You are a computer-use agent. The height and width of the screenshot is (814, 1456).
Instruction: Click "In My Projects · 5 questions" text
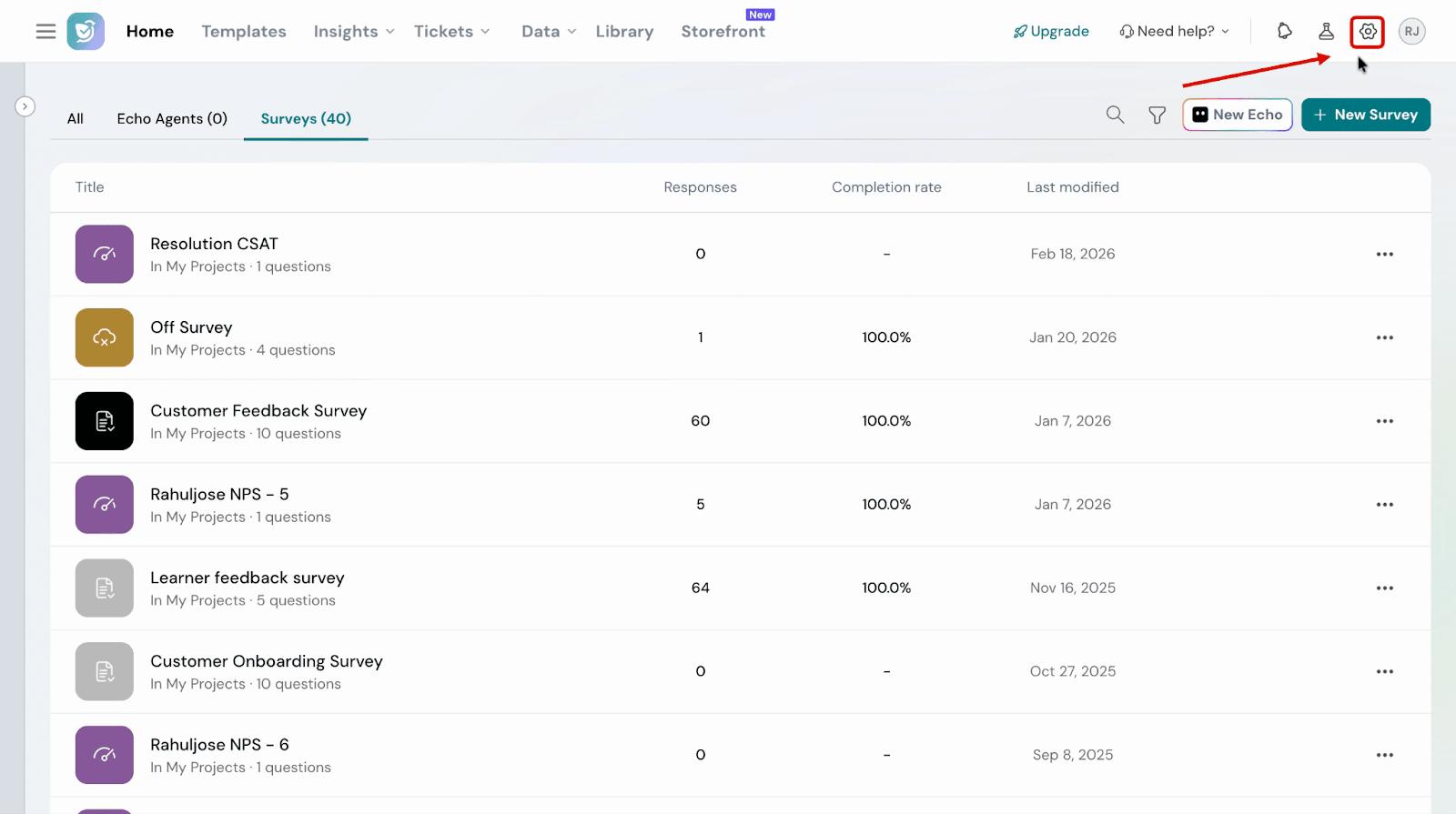click(243, 601)
